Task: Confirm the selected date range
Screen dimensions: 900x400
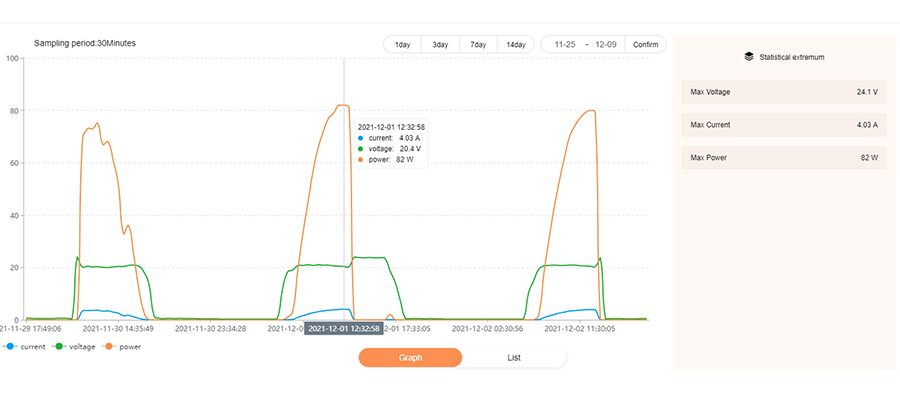Action: click(646, 45)
